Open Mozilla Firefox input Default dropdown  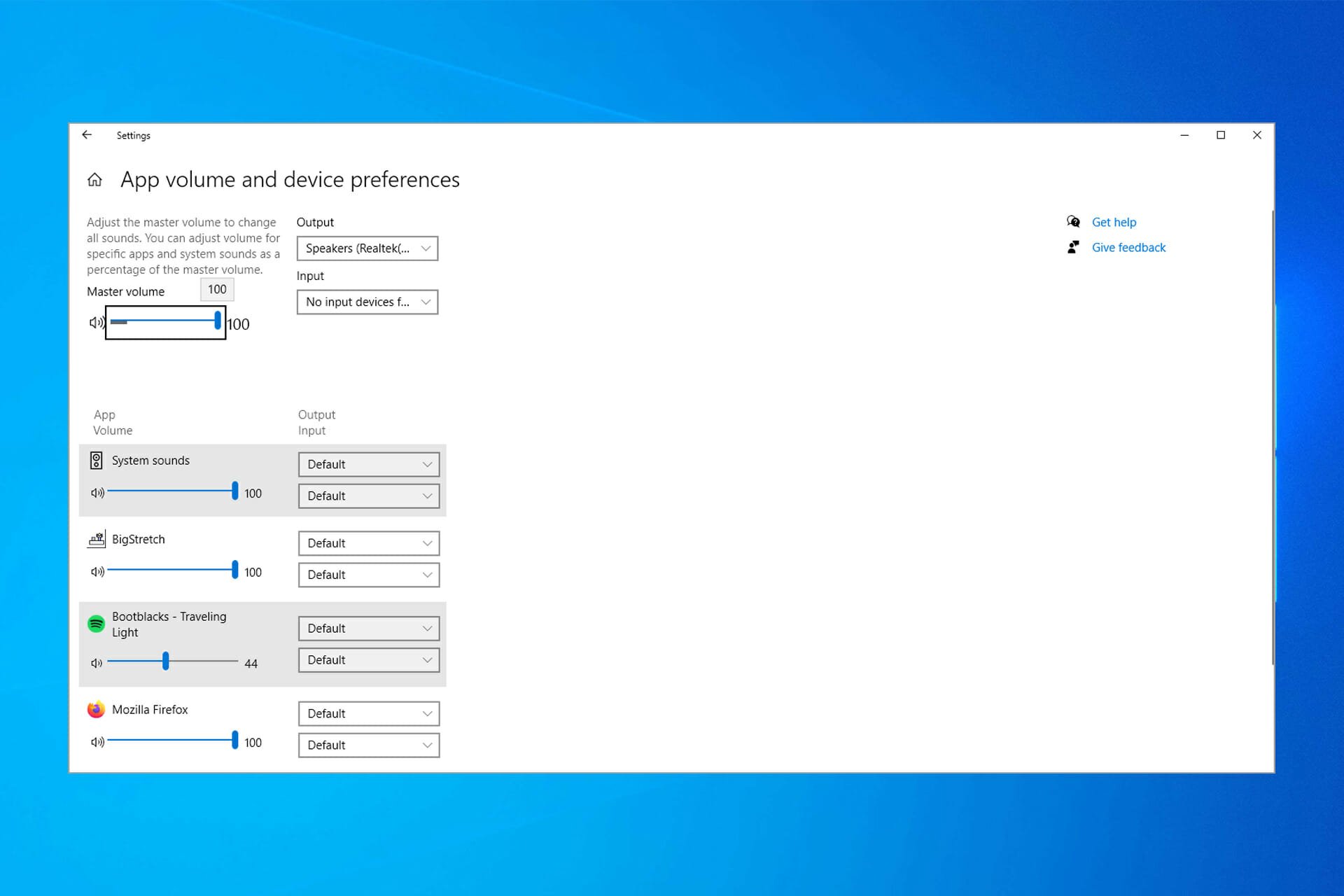coord(369,745)
